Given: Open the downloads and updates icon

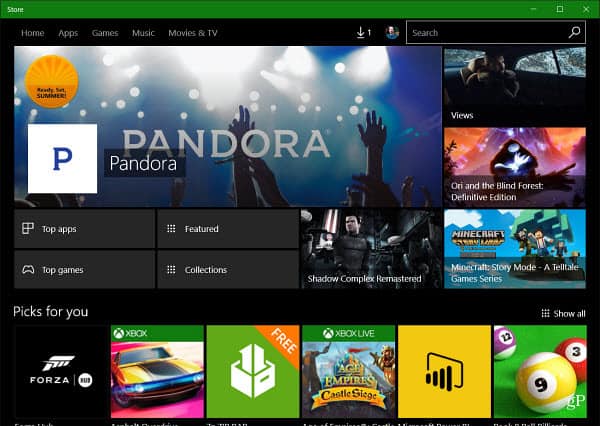Looking at the screenshot, I should [363, 33].
